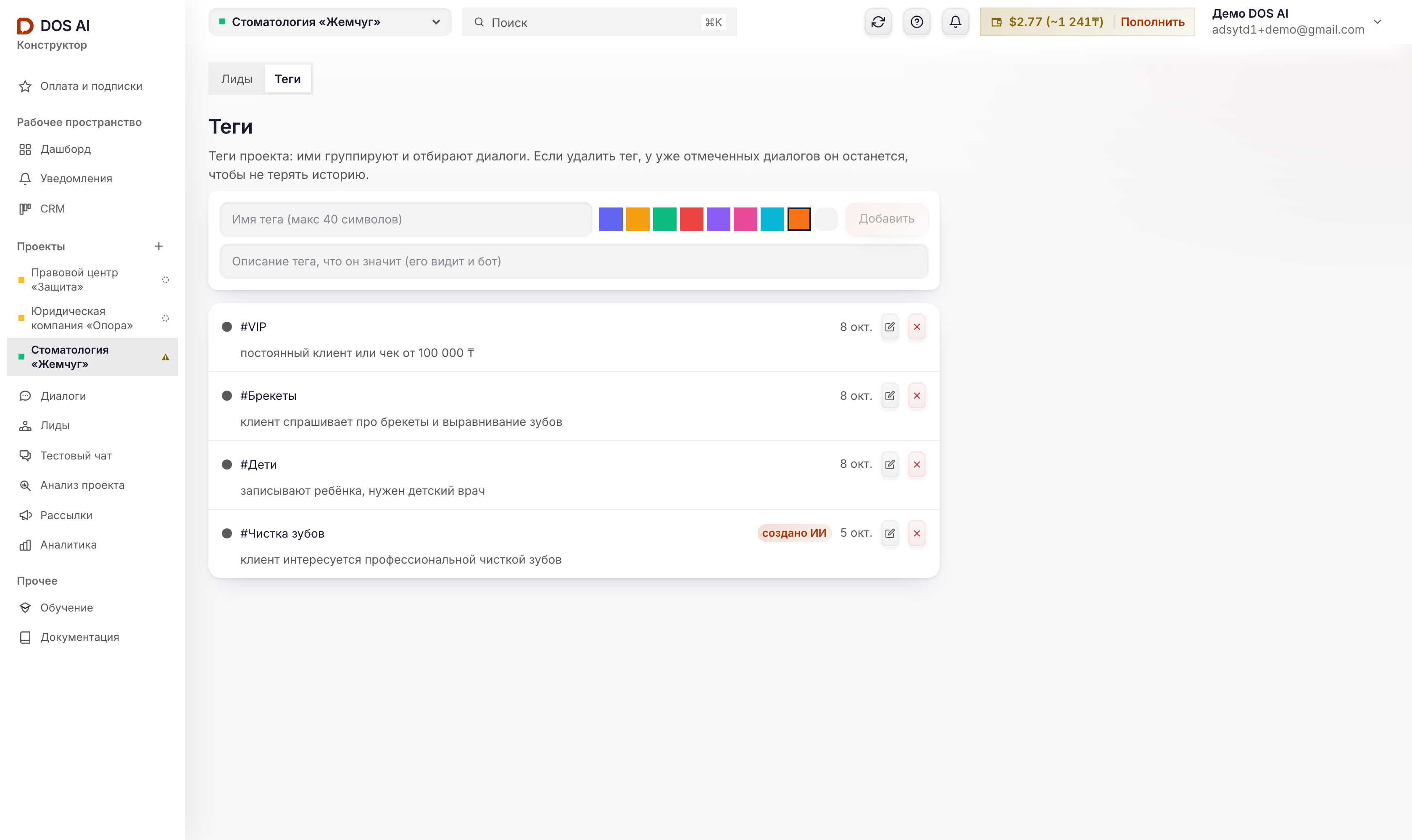Image resolution: width=1412 pixels, height=840 pixels.
Task: Open CRM in the sidebar
Action: click(92, 208)
